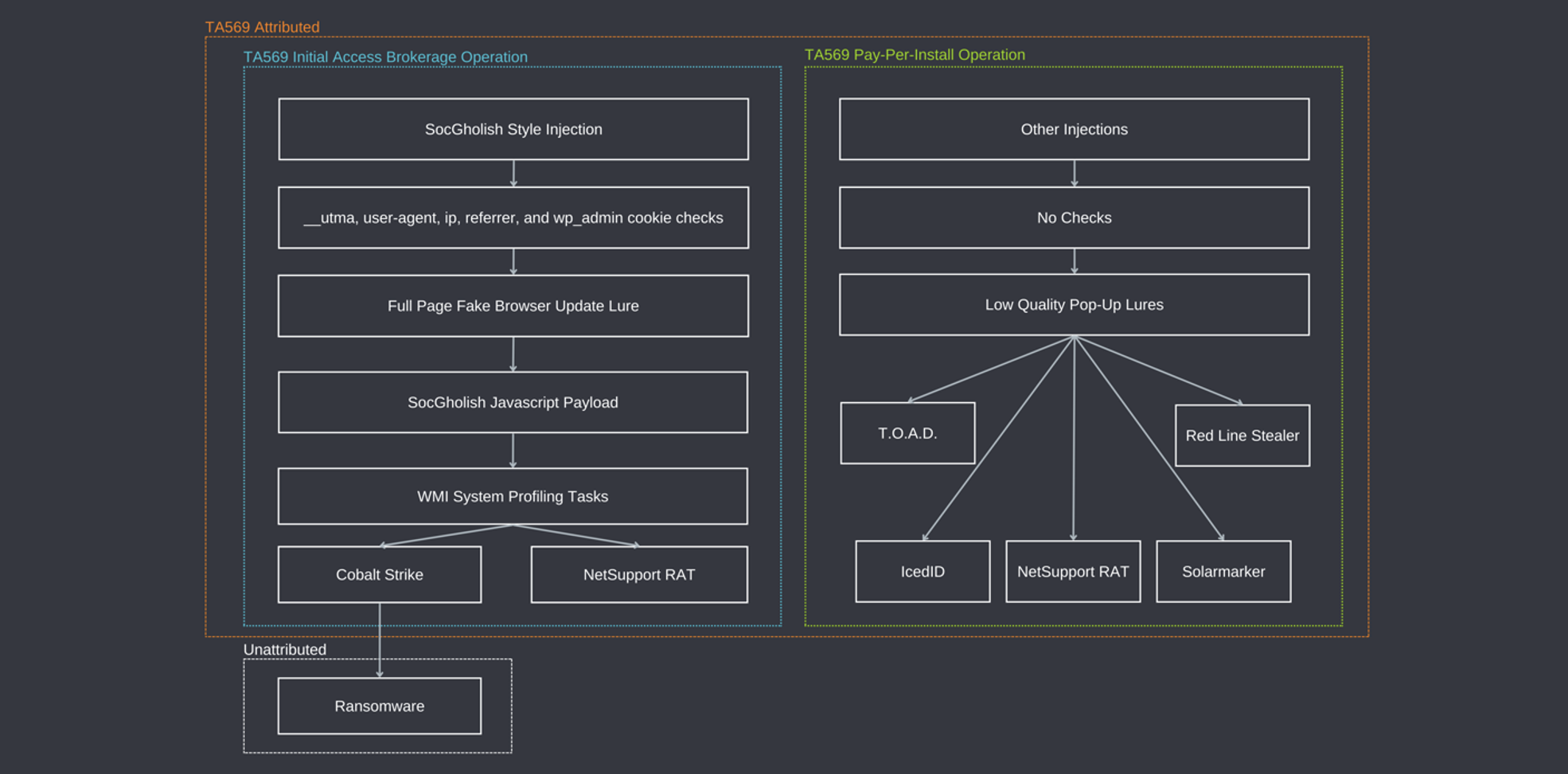The width and height of the screenshot is (1568, 774).
Task: Click the Cobalt Strike box
Action: click(x=380, y=574)
